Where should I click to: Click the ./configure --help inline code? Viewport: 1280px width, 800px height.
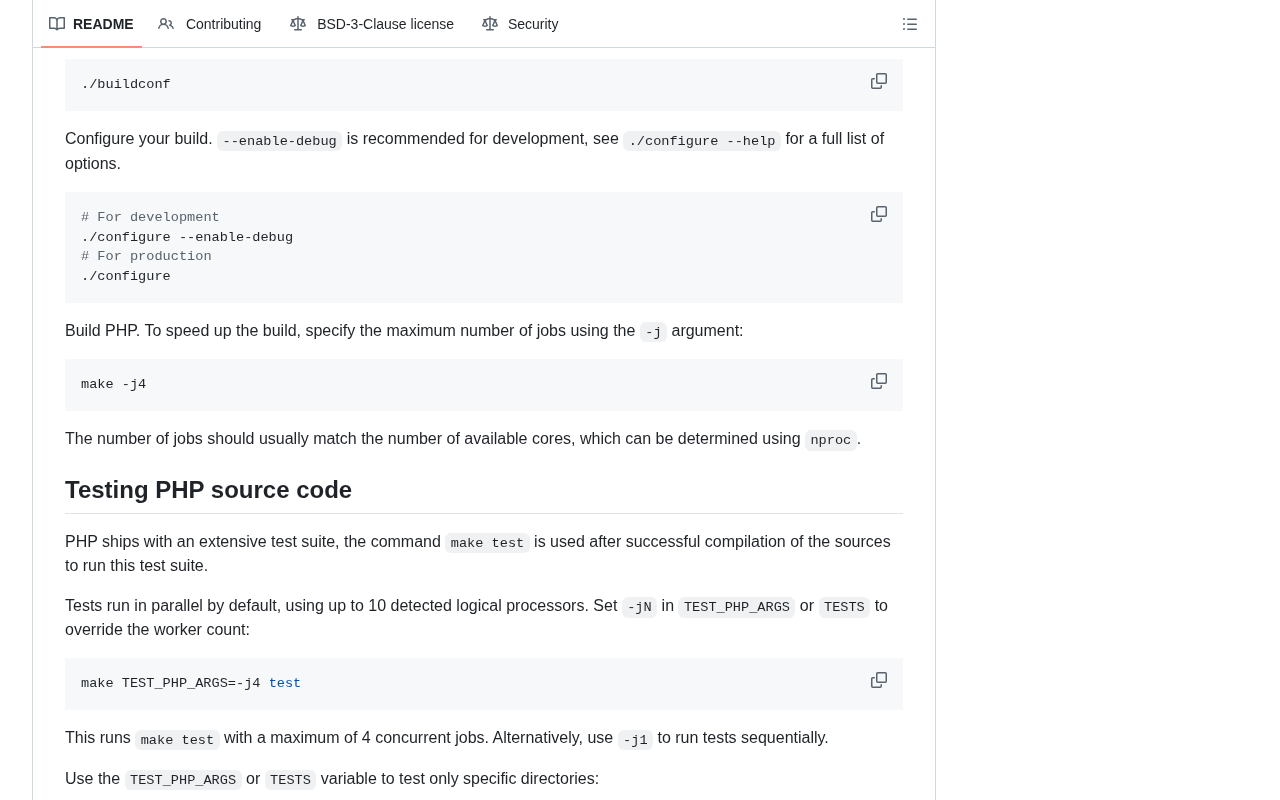pos(702,141)
